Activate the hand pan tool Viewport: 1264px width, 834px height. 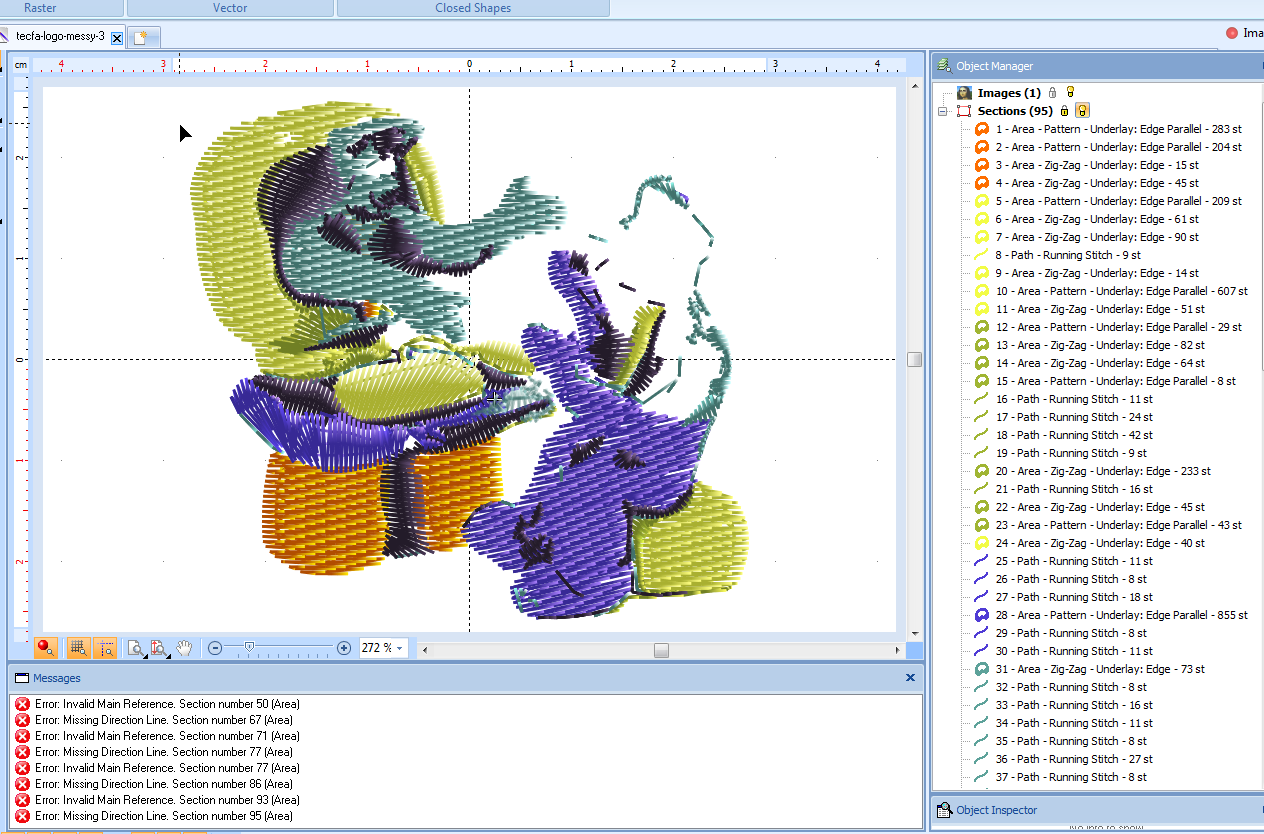tap(184, 648)
